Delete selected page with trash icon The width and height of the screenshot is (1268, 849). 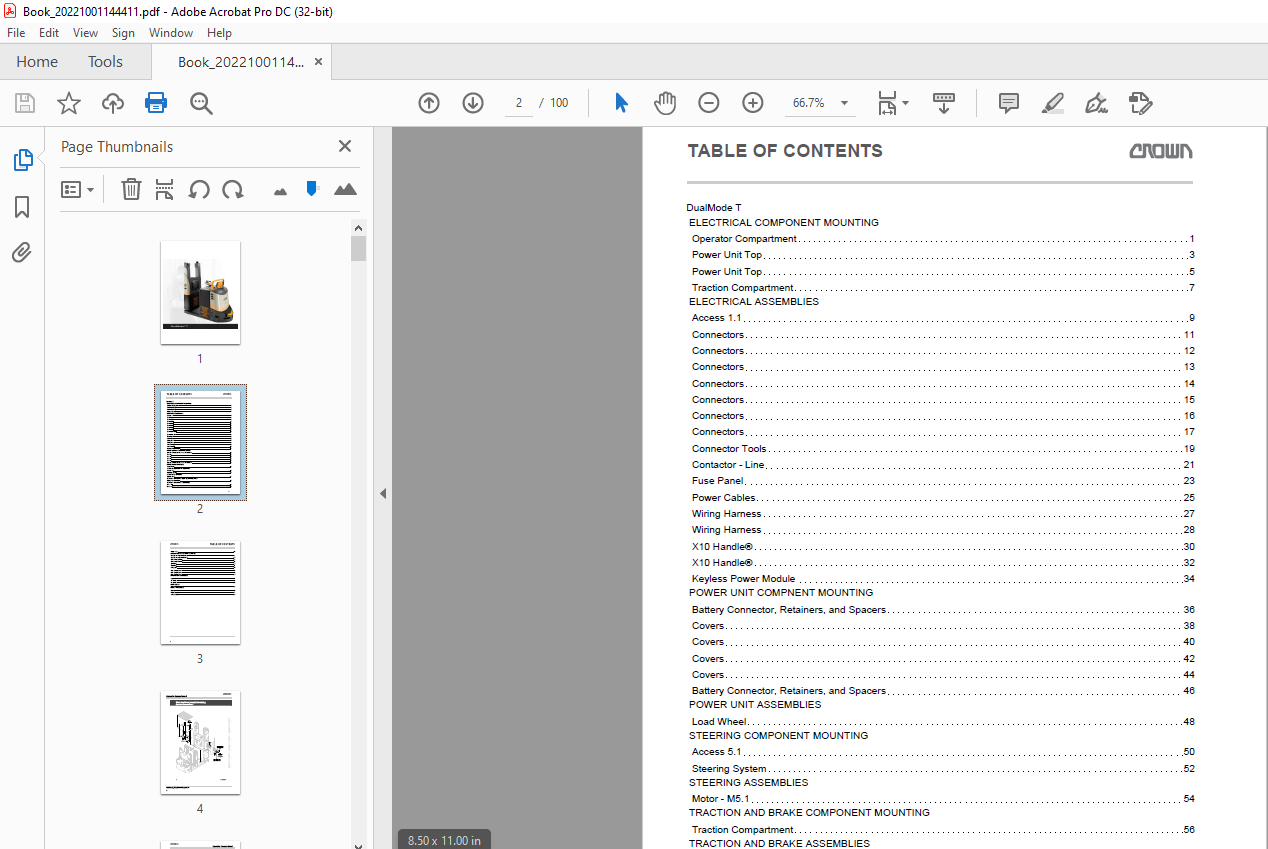[x=131, y=189]
